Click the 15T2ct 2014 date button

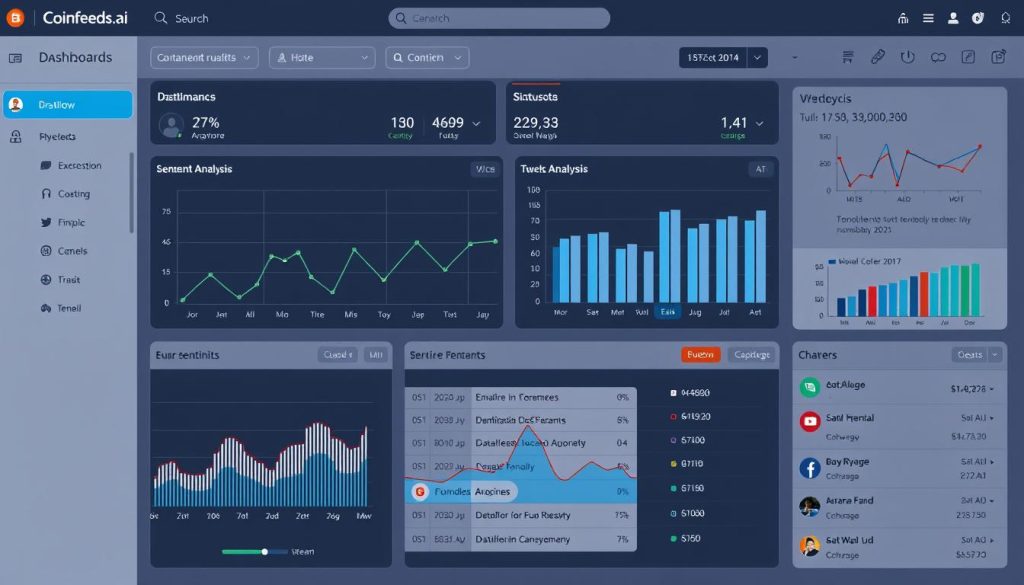713,57
